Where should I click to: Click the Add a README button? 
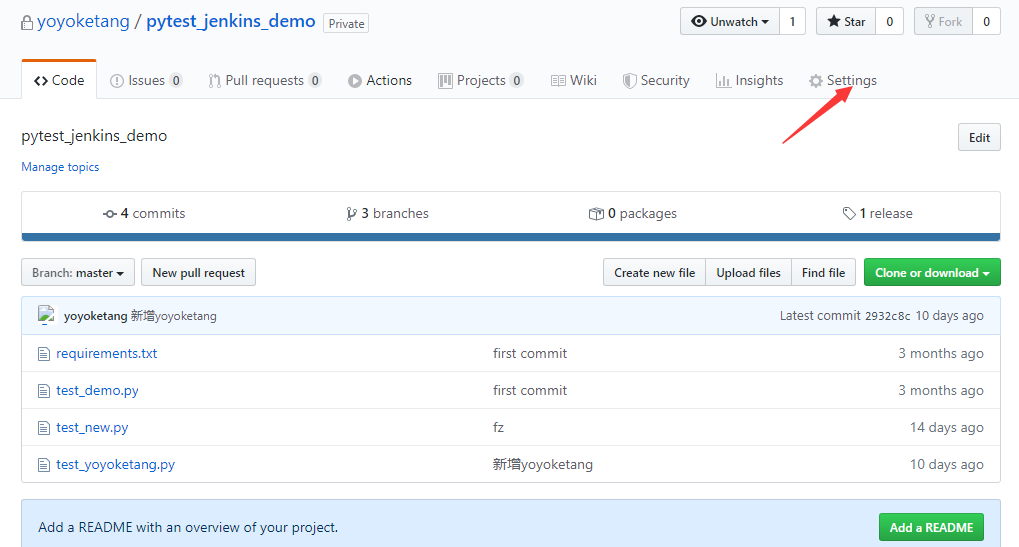coord(931,528)
